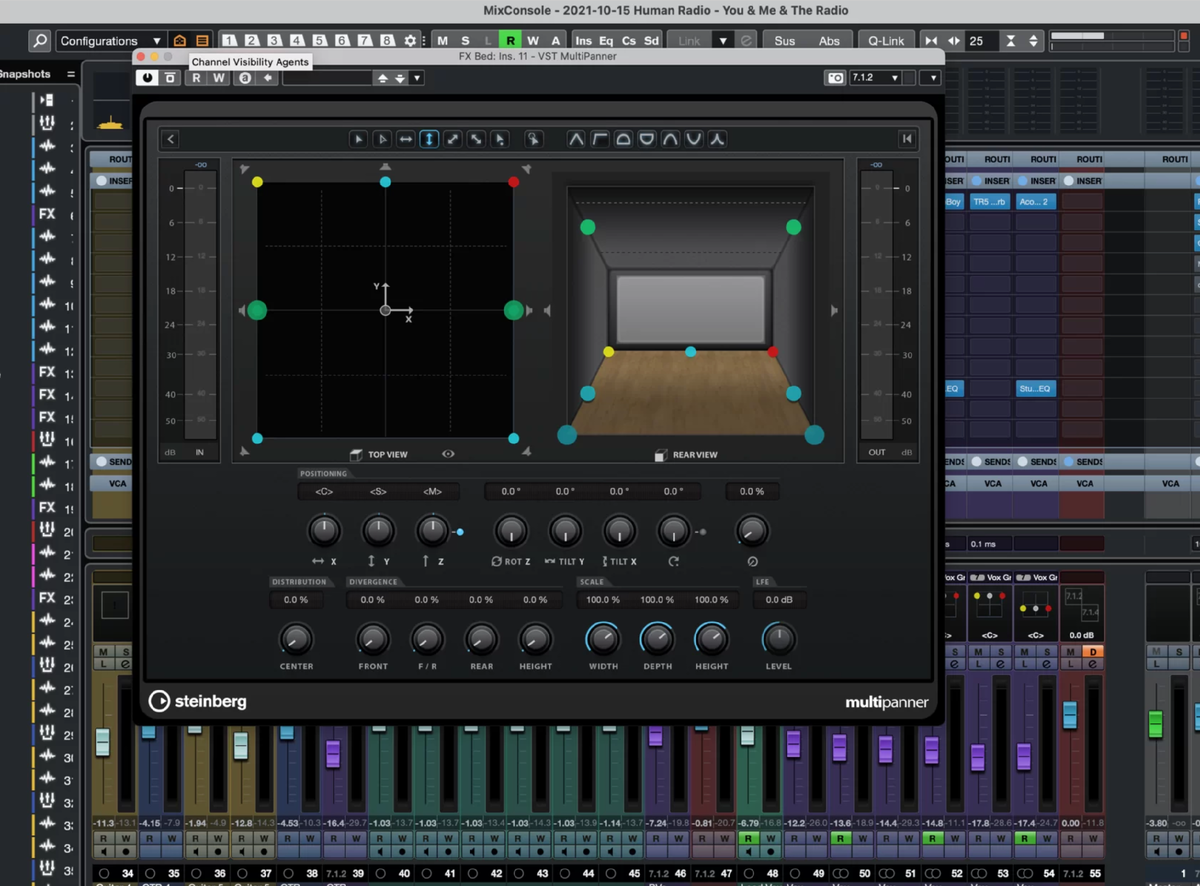
Task: Toggle the Top View eye visibility icon
Action: click(448, 454)
